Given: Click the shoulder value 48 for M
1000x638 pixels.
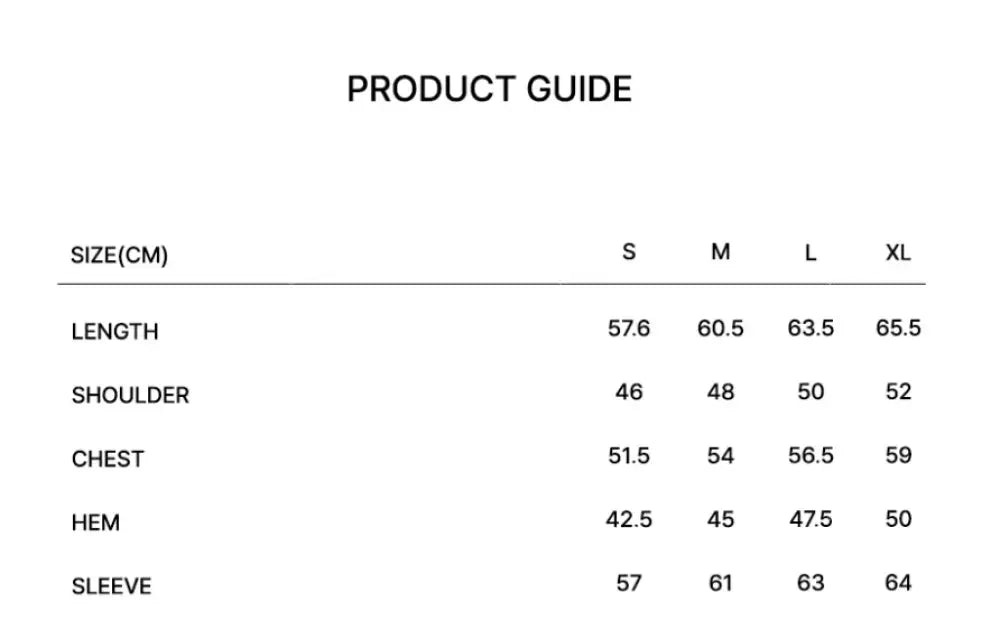Looking at the screenshot, I should click(x=721, y=392).
